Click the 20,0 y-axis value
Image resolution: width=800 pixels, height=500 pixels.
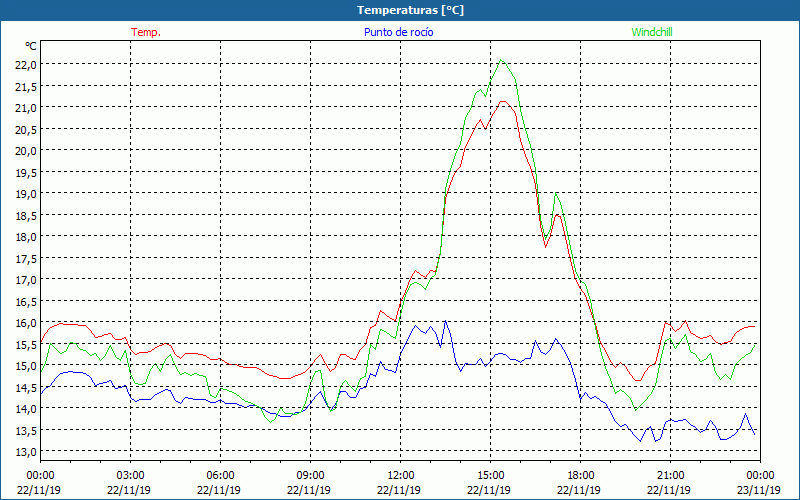pyautogui.click(x=26, y=151)
